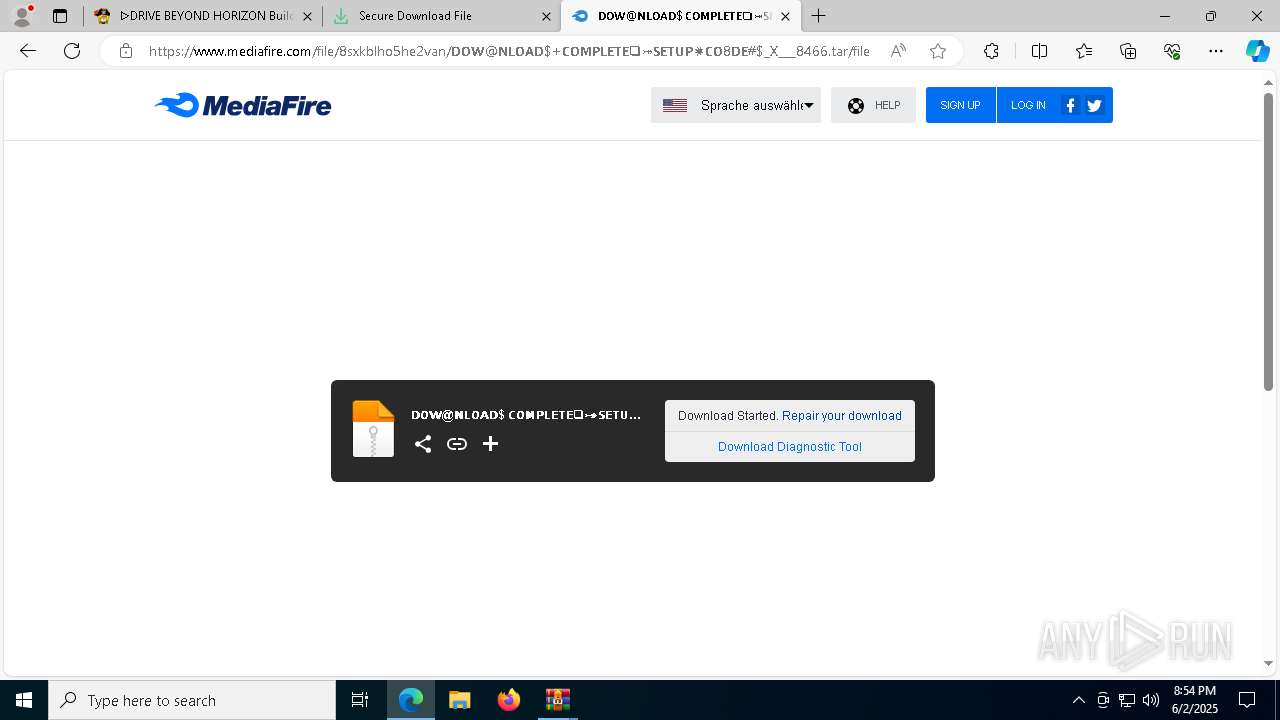Open Microsoft Edge from the taskbar
Image resolution: width=1280 pixels, height=720 pixels.
click(411, 700)
